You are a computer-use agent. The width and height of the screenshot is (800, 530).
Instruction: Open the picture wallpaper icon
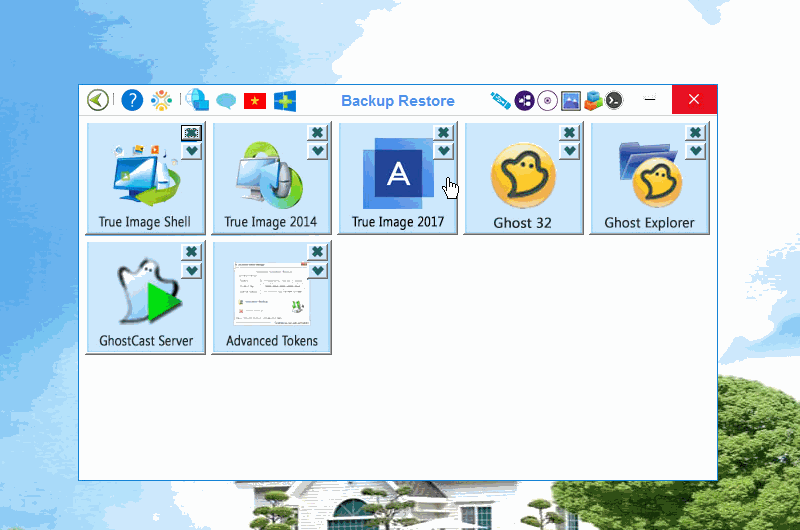pos(570,100)
